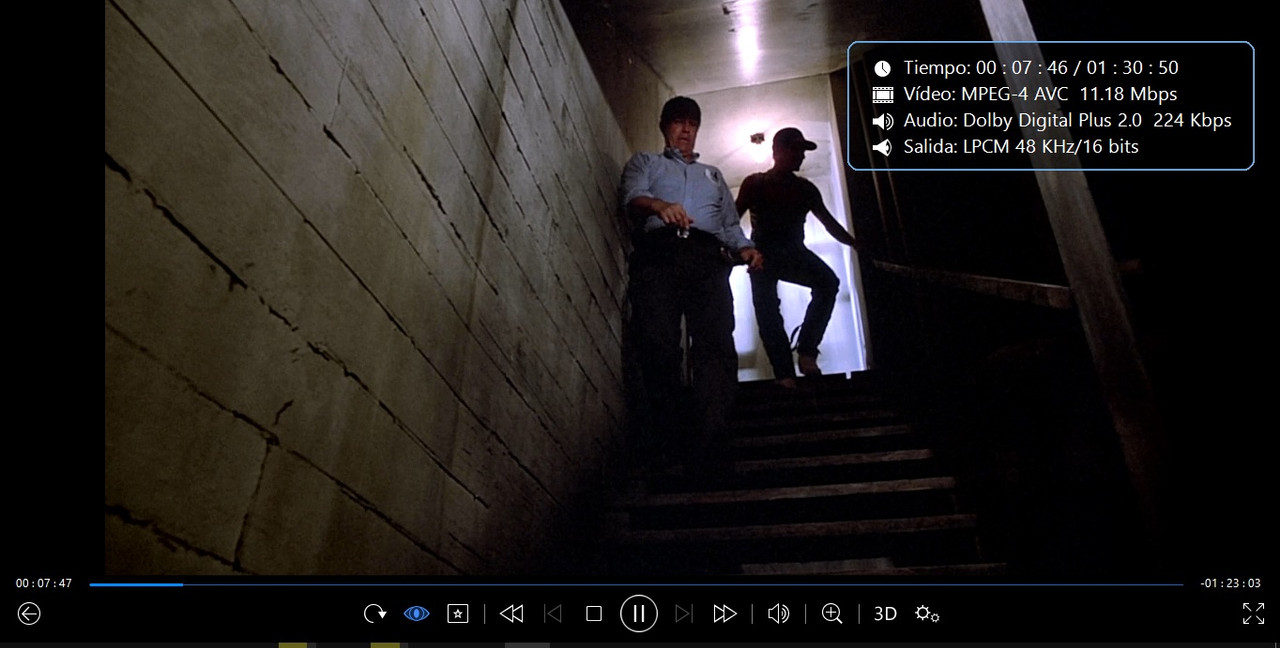
Task: Seek on the playback progress bar
Action: pos(636,584)
